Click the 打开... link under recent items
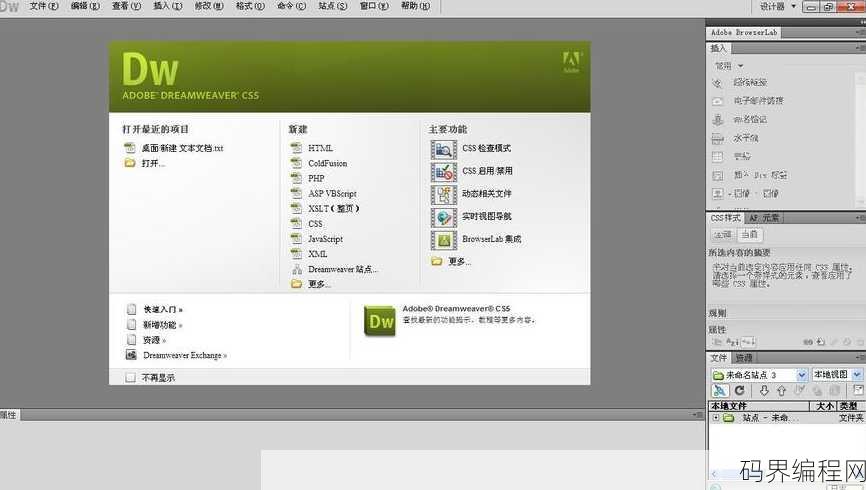866x490 pixels. [153, 164]
